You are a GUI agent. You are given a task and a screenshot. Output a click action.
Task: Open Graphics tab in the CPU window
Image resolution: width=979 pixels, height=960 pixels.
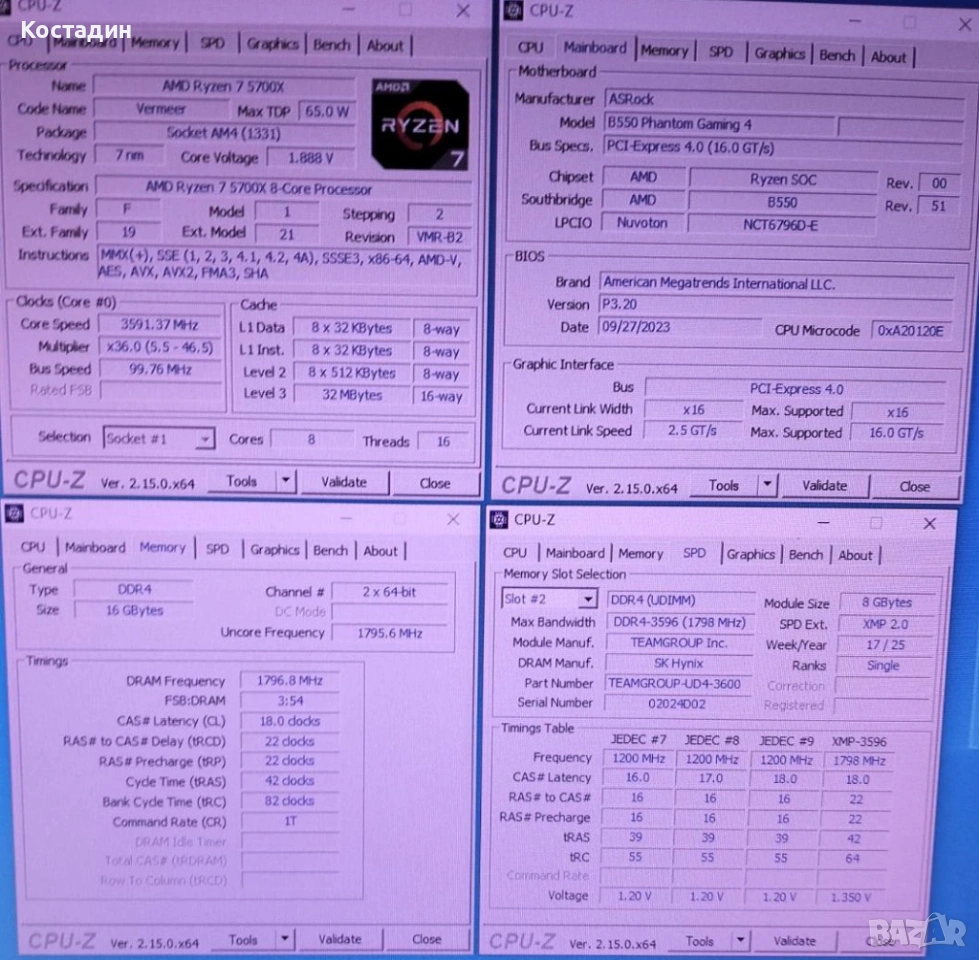coord(272,44)
